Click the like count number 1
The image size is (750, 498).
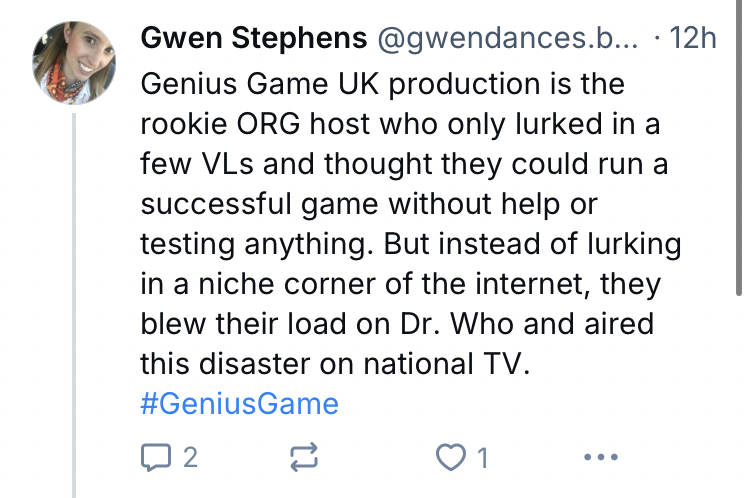482,458
